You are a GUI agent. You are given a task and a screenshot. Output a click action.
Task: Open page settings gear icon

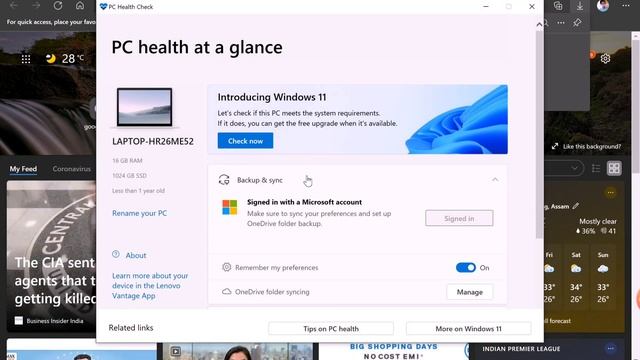[605, 59]
